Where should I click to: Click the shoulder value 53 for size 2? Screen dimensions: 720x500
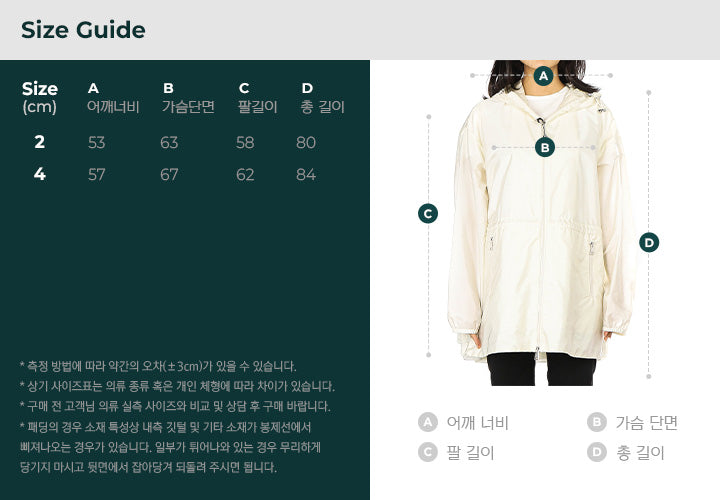pyautogui.click(x=96, y=142)
